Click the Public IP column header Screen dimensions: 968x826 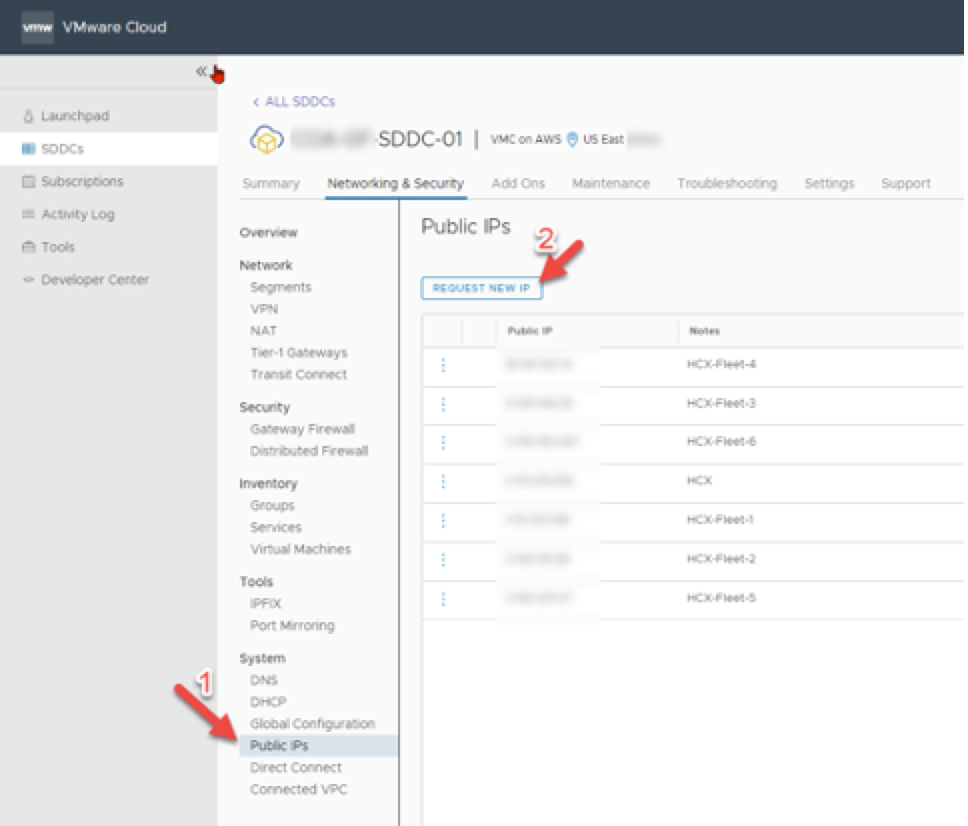(x=530, y=331)
